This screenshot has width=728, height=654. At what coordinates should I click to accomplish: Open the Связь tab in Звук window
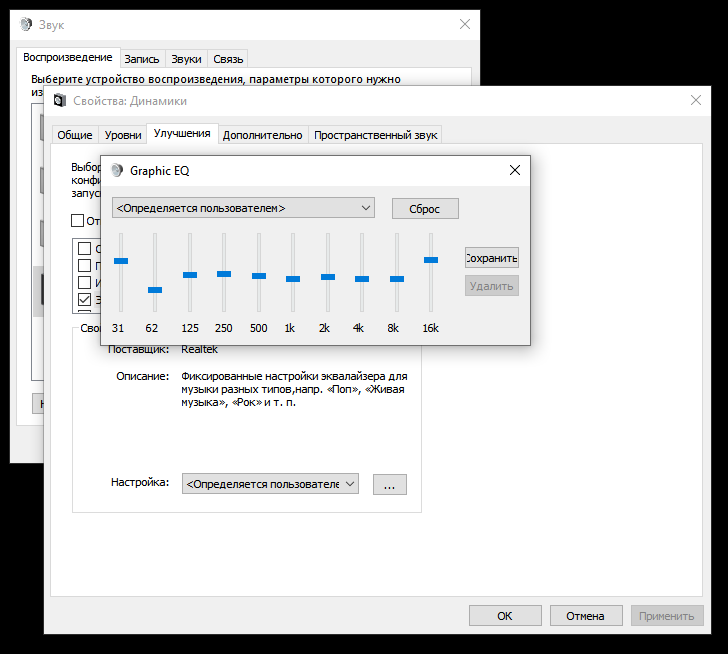228,59
